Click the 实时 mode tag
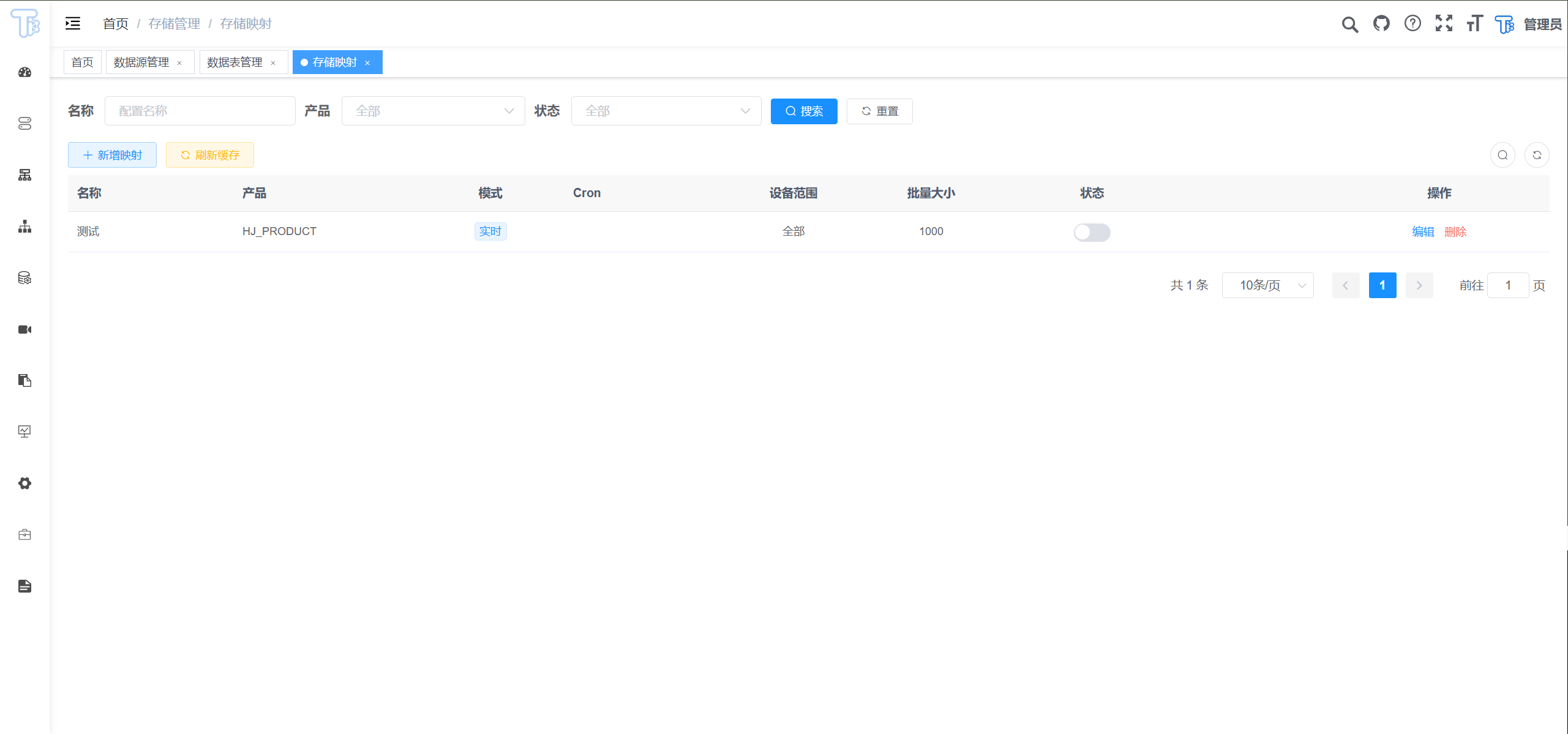Screen dimensions: 1568x734 pyautogui.click(x=490, y=231)
